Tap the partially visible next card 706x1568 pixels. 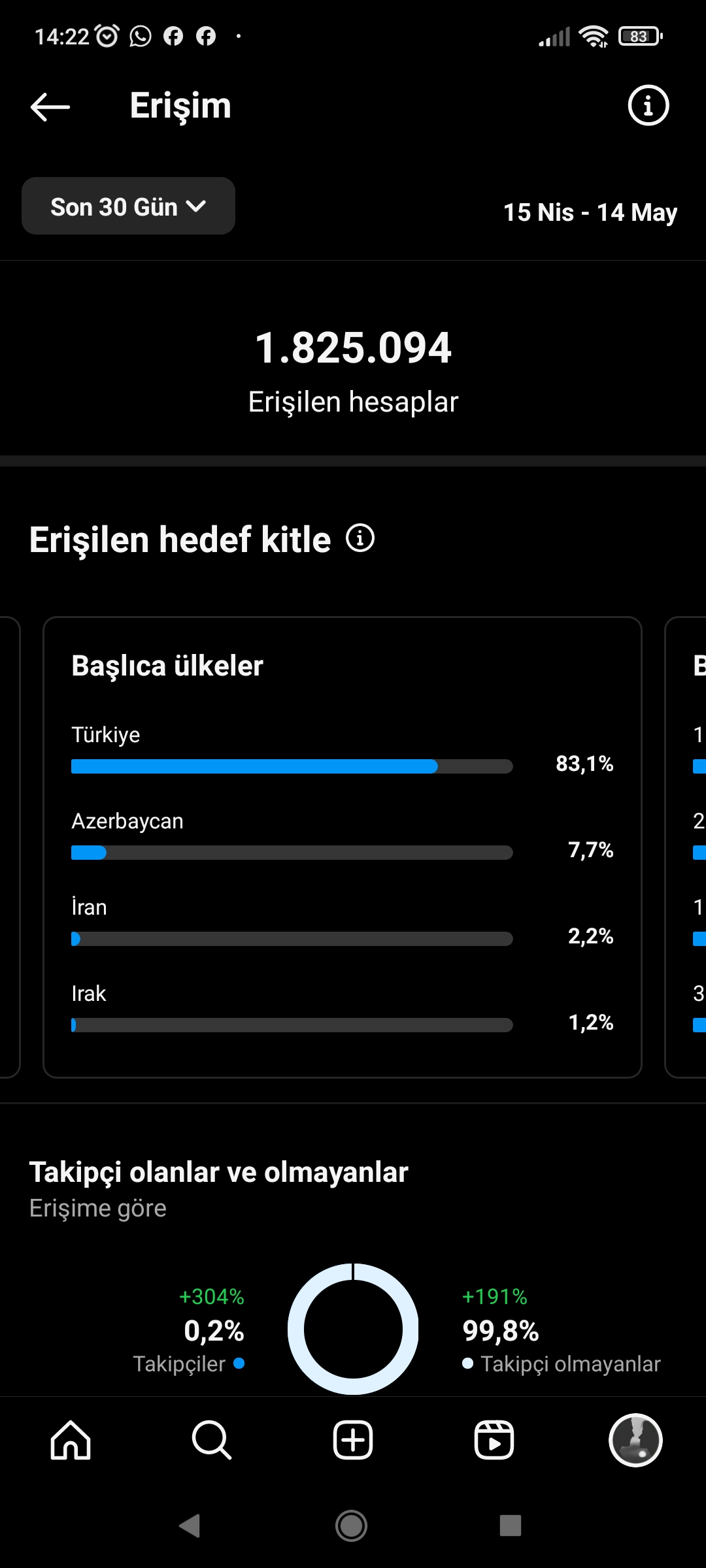click(686, 847)
